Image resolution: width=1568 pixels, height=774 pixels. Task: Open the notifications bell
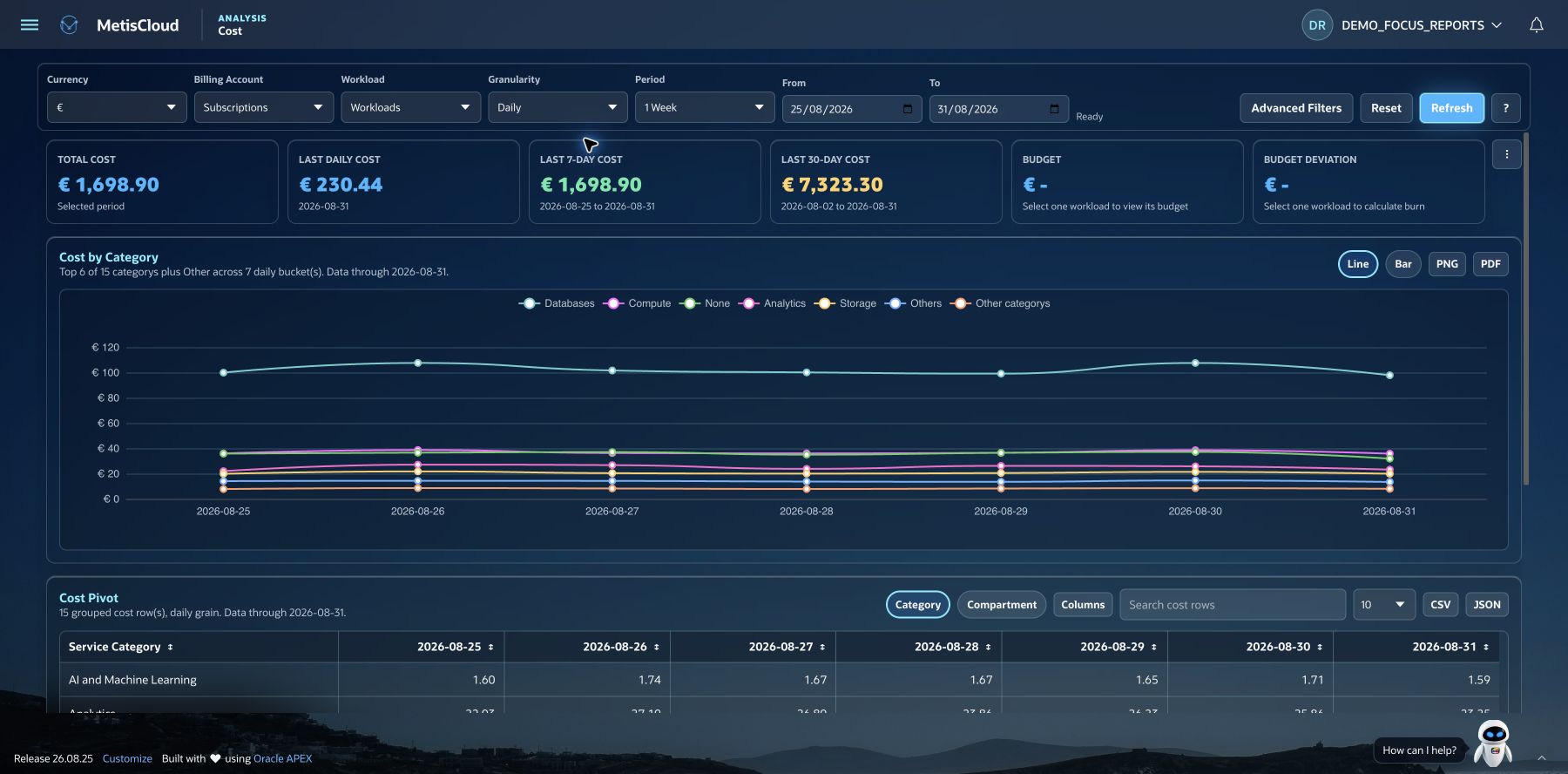(1537, 24)
